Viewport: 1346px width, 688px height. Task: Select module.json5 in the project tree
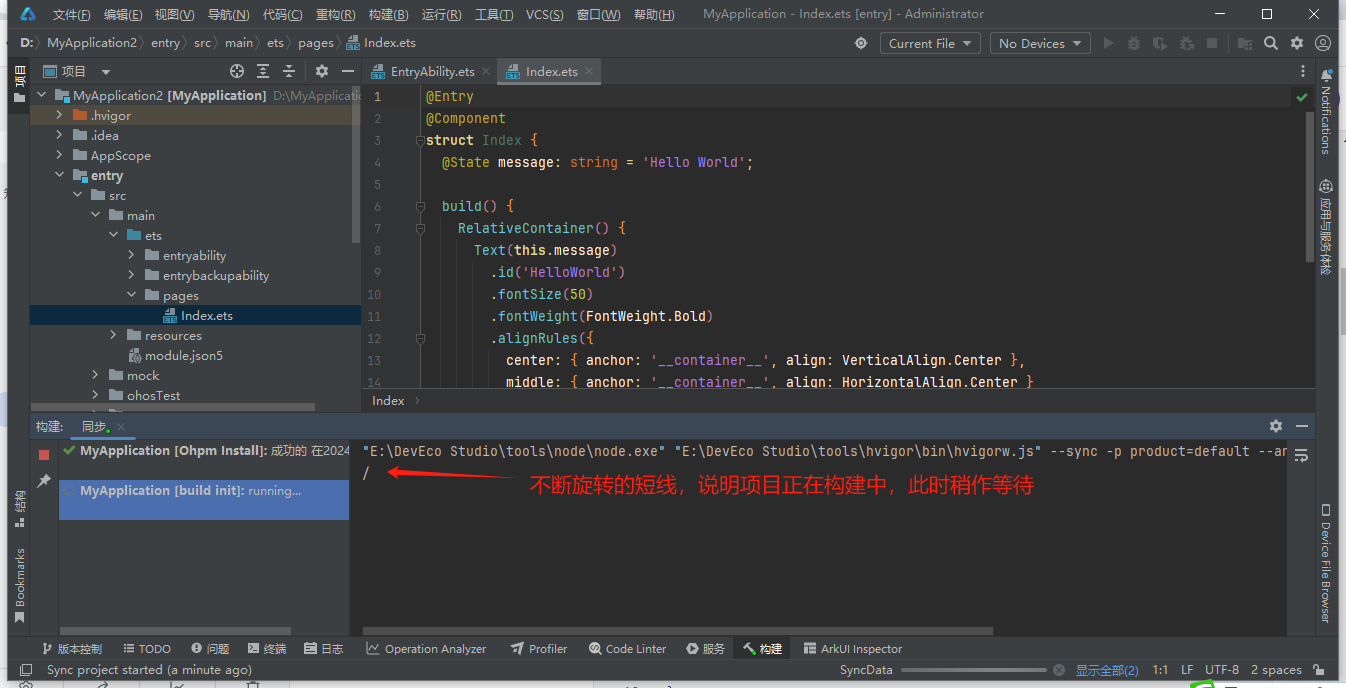pos(183,356)
